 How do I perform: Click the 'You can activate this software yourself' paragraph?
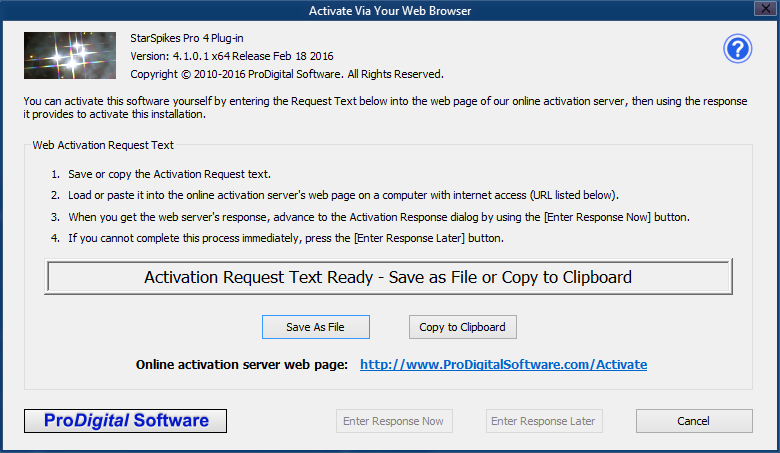[385, 107]
